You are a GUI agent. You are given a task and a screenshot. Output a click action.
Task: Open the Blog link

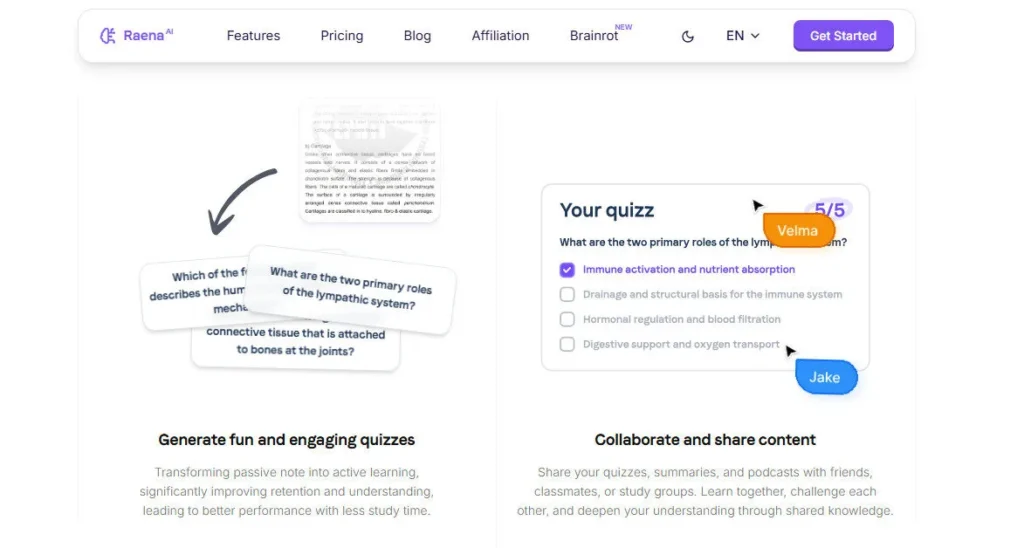point(417,36)
